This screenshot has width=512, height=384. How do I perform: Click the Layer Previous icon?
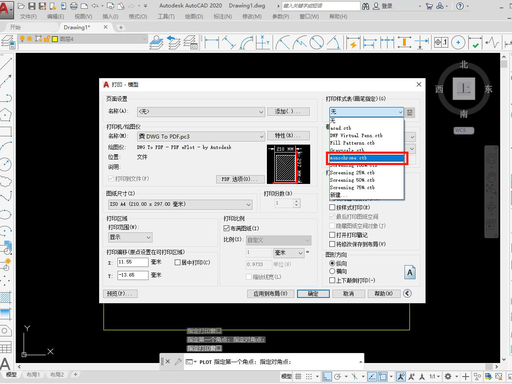[174, 43]
